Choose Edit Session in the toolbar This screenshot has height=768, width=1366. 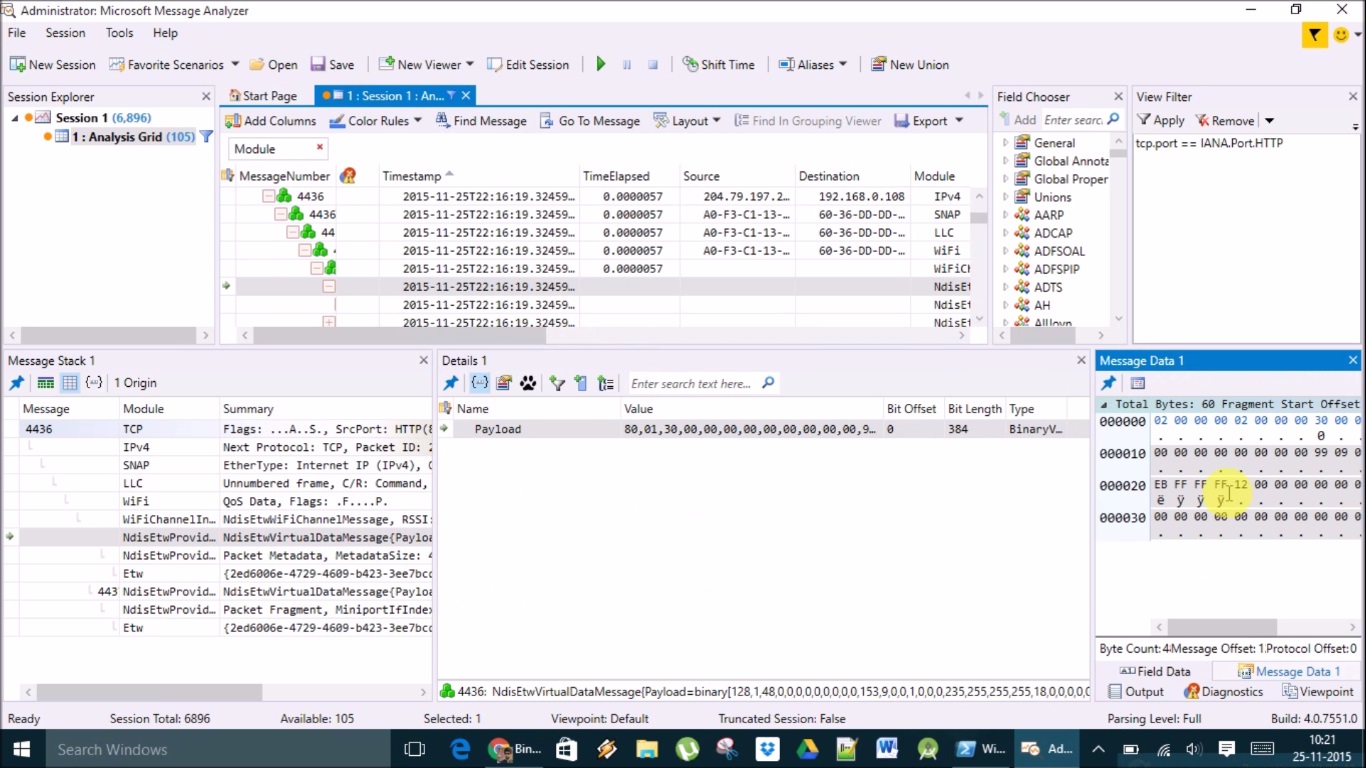tap(528, 64)
